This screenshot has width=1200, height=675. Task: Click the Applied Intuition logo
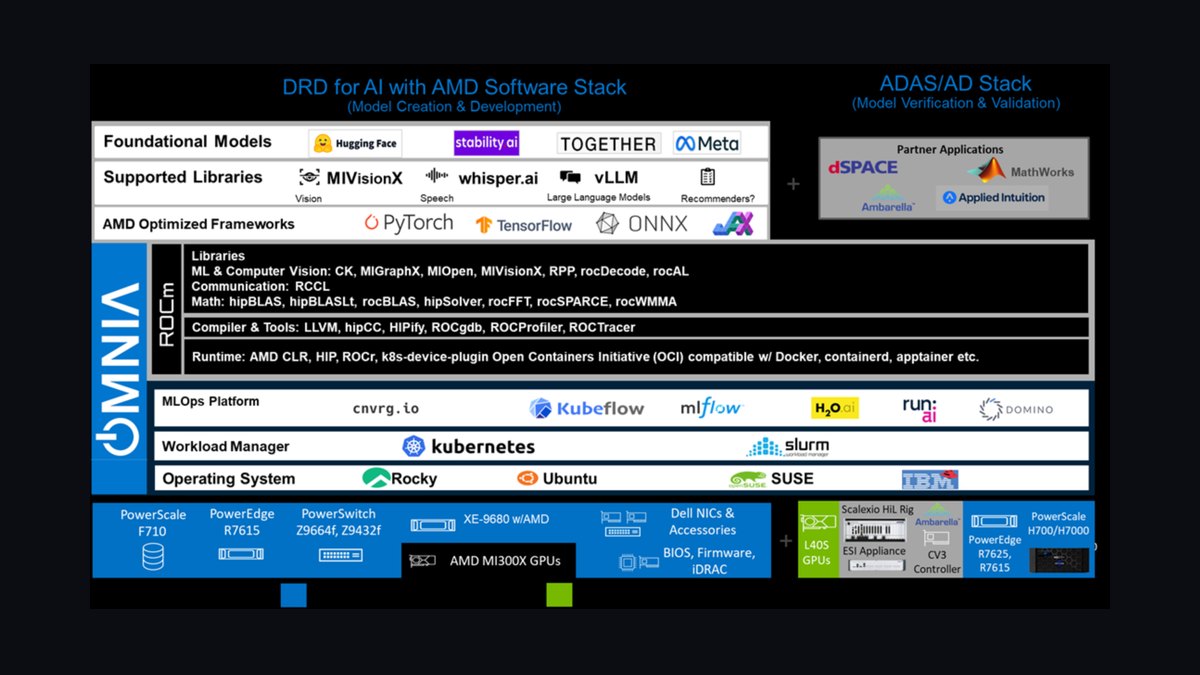(x=991, y=198)
